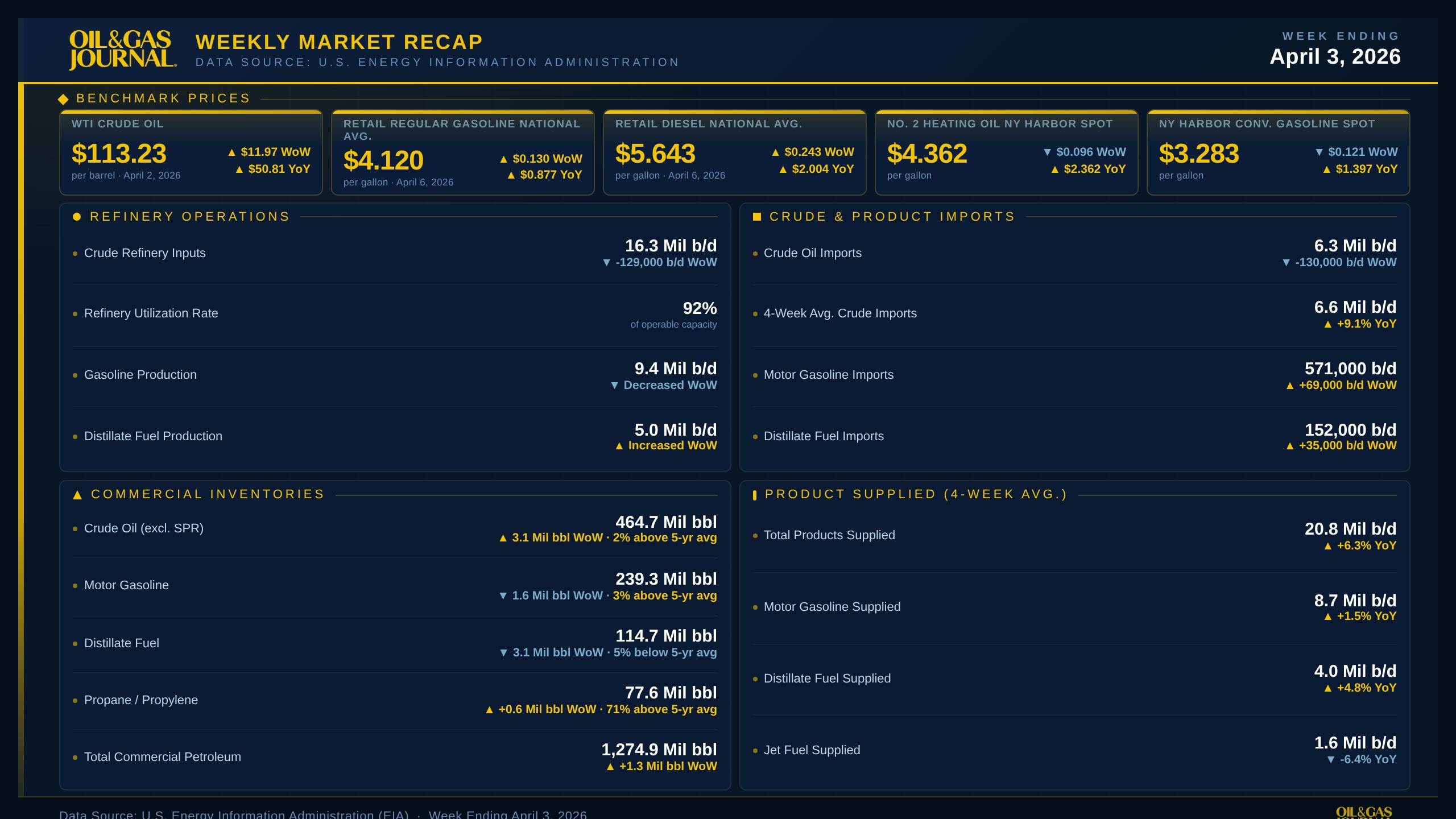
Task: Click the Refinery Utilization Rate 92% value
Action: (x=700, y=309)
